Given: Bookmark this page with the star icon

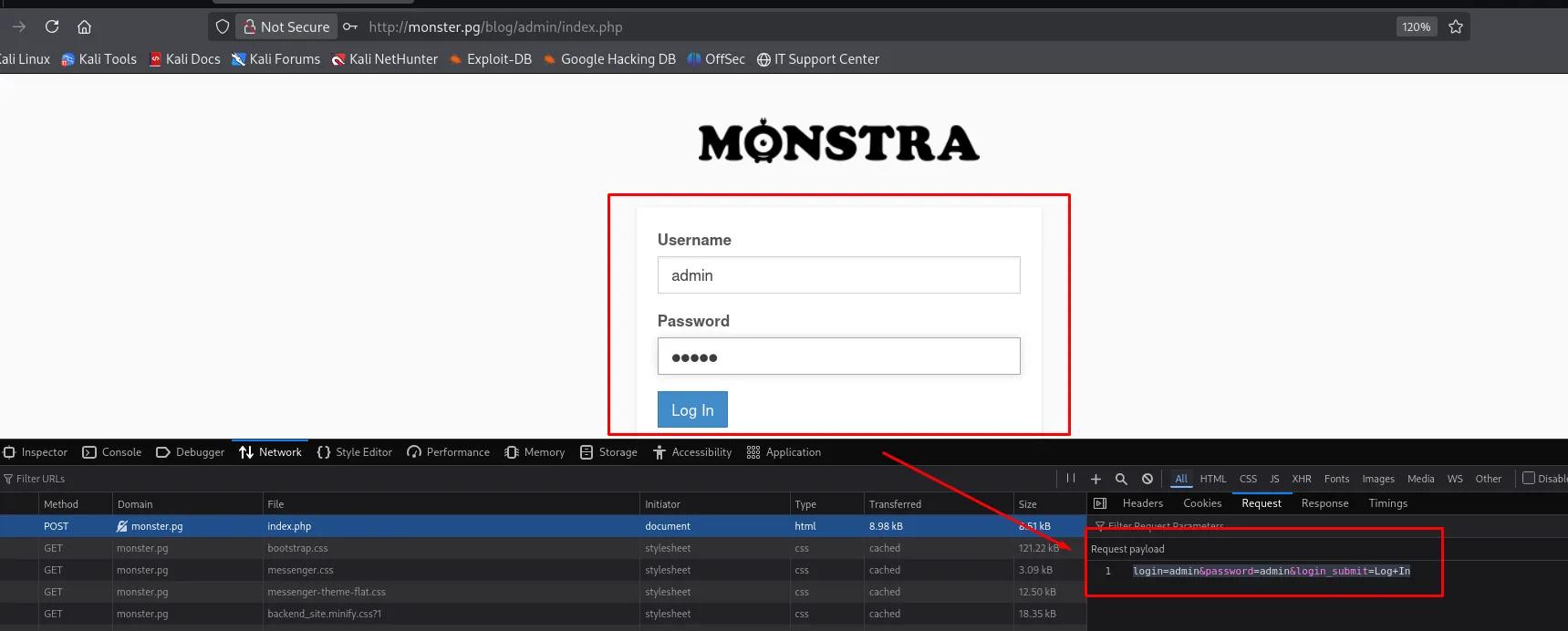Looking at the screenshot, I should tap(1456, 26).
